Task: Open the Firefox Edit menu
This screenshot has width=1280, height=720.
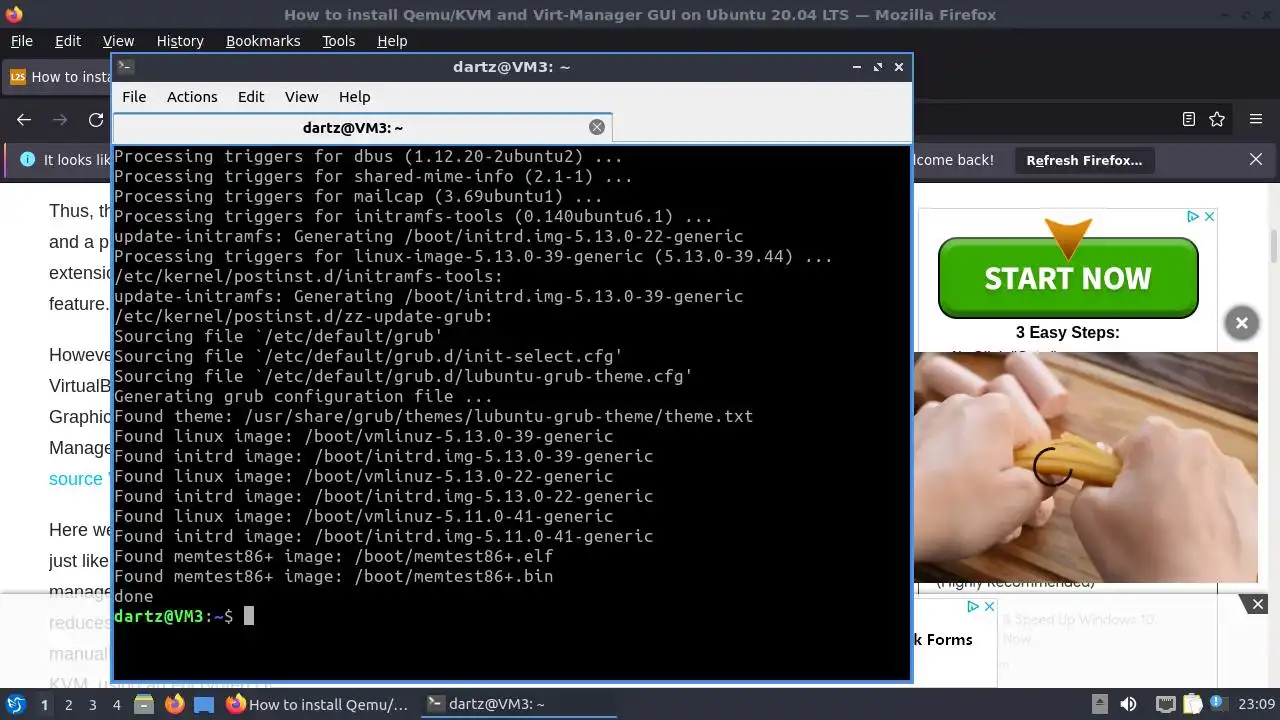Action: pyautogui.click(x=68, y=41)
